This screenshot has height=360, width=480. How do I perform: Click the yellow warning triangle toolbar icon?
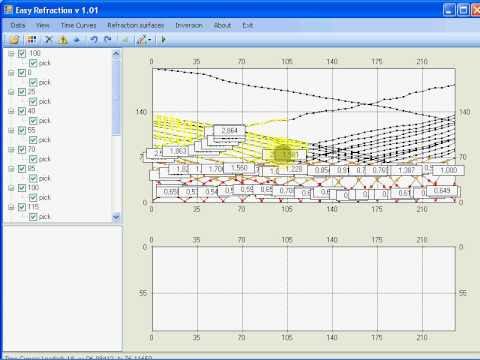(63, 40)
